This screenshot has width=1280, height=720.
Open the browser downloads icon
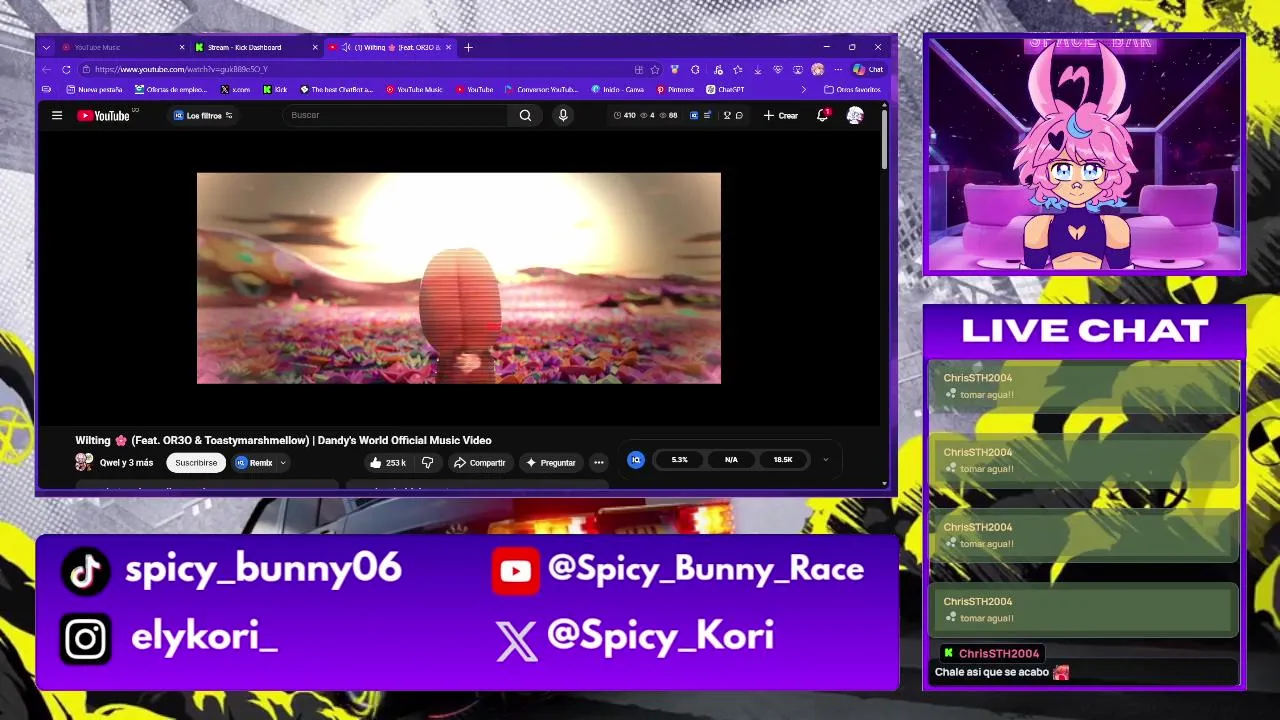[x=757, y=69]
